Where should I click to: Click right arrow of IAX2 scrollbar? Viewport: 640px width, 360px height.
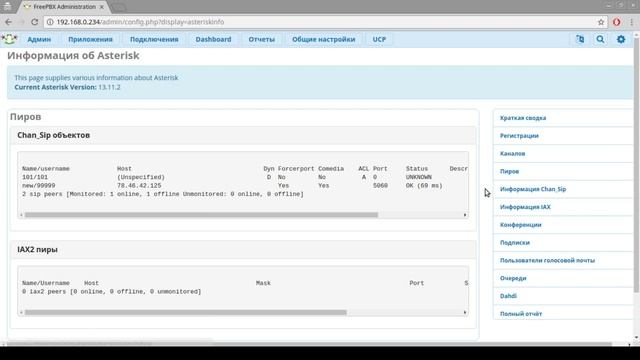tap(465, 312)
